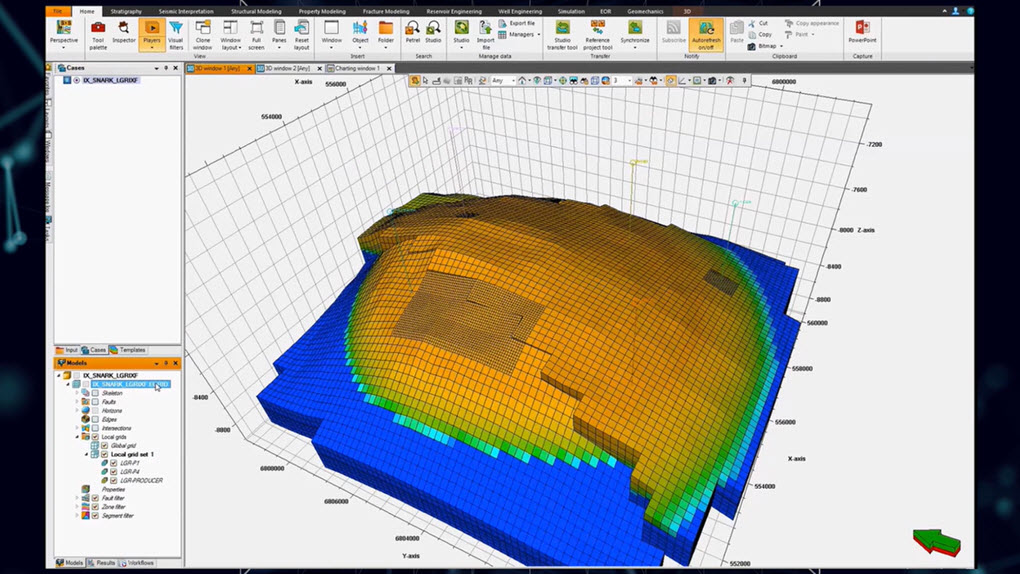Open the Property Modeling tab

[322, 11]
